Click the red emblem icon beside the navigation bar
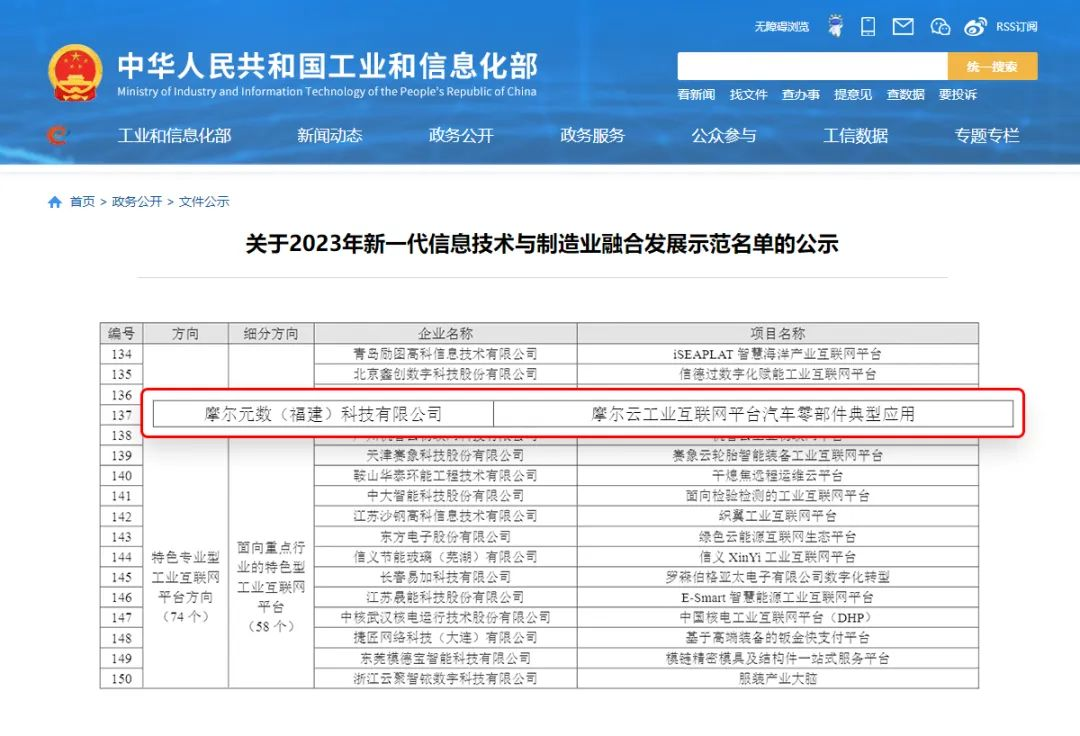This screenshot has height=736, width=1080. point(57,137)
